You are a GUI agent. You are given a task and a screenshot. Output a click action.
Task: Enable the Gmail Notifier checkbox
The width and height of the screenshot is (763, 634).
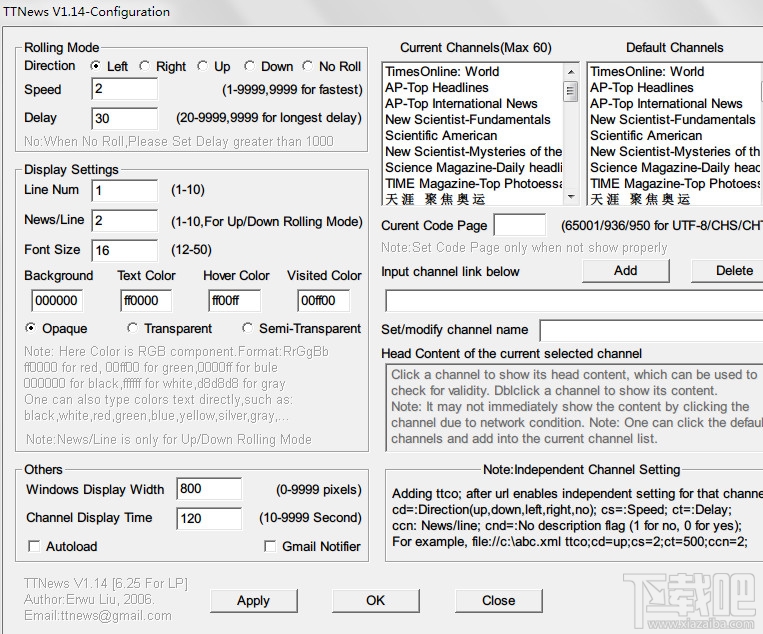(x=270, y=546)
